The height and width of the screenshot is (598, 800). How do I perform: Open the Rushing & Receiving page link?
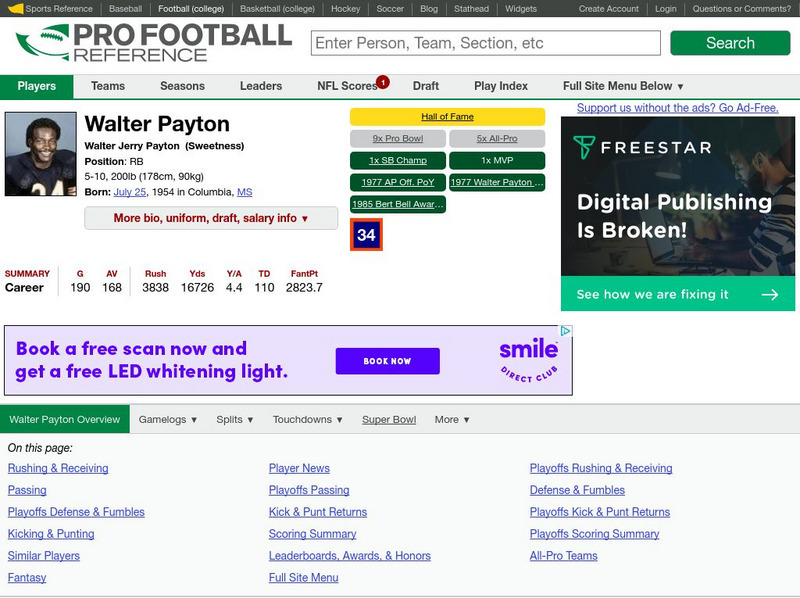57,468
